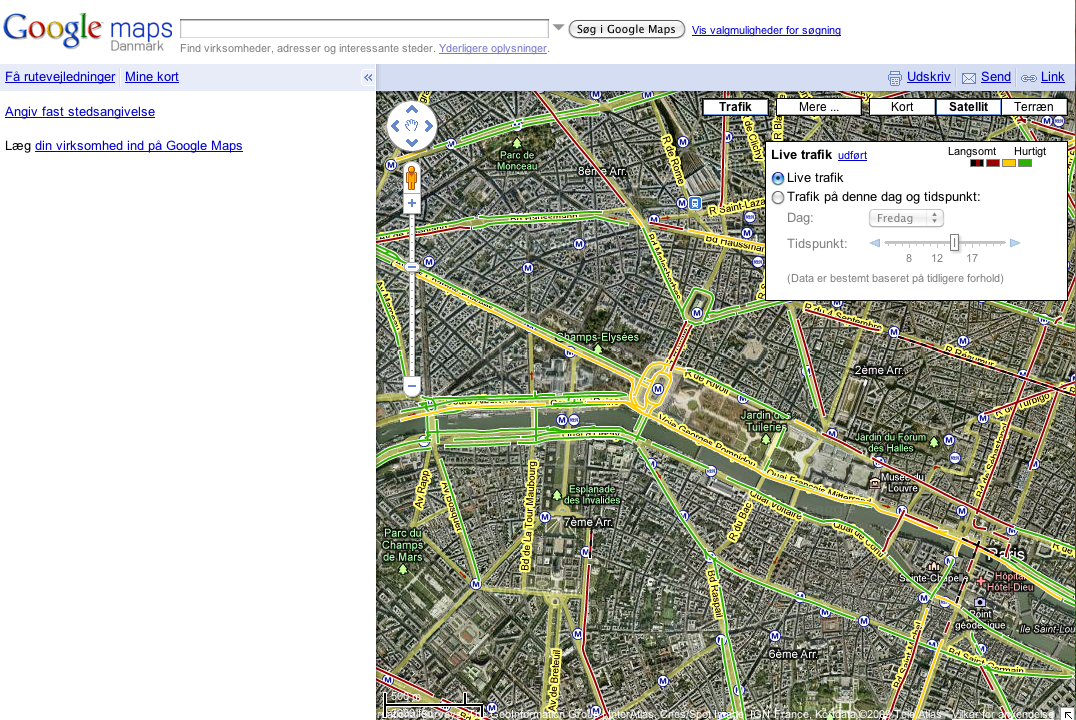
Task: Collapse the left panel with double chevron
Action: (x=367, y=77)
